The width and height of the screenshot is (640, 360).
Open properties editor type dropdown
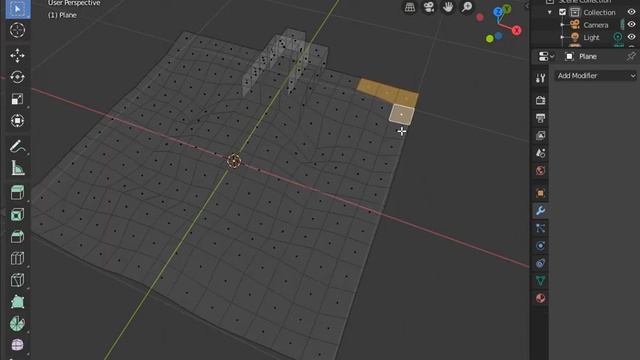point(546,57)
